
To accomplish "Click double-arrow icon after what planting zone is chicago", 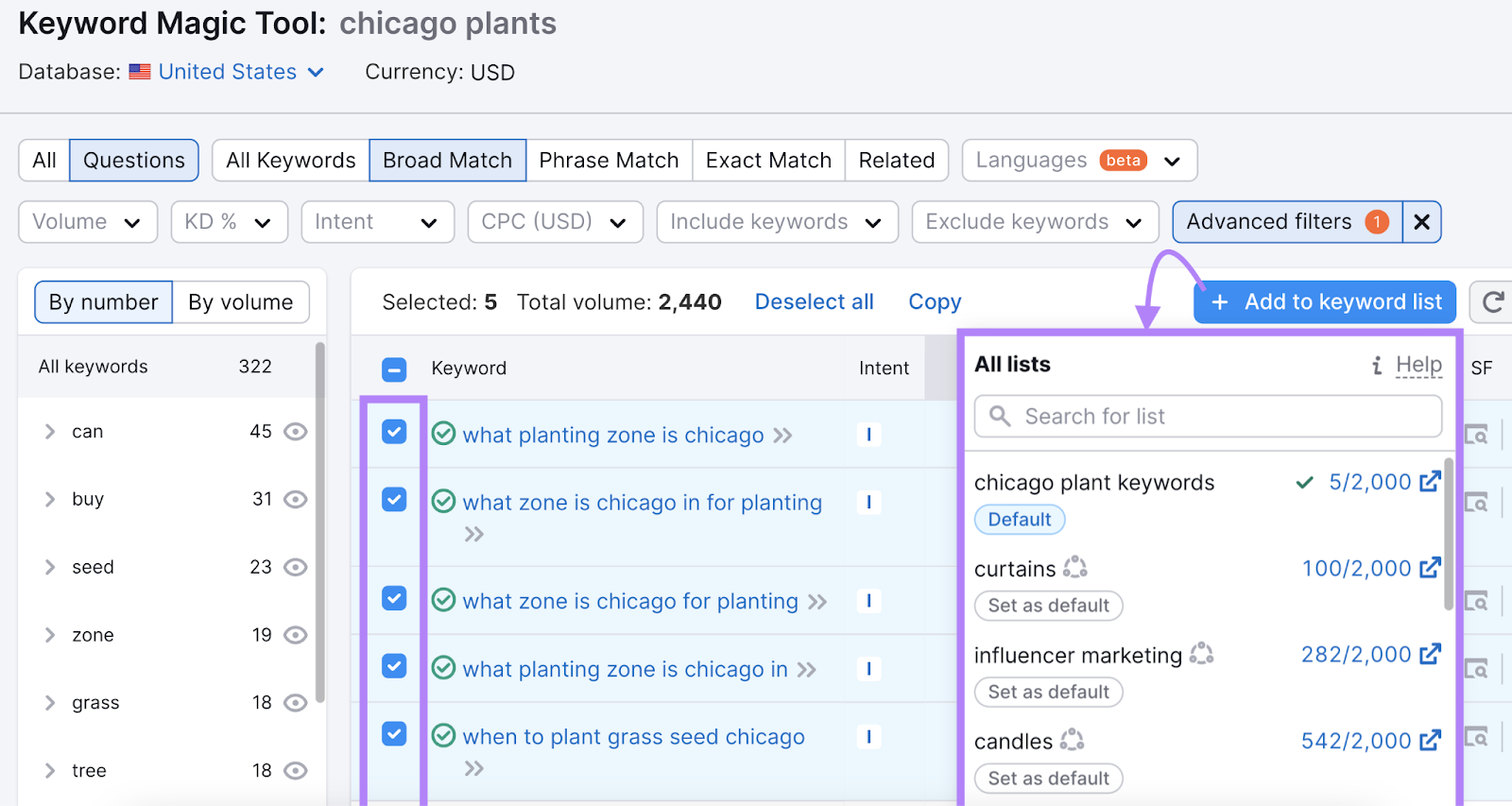I will [x=782, y=436].
